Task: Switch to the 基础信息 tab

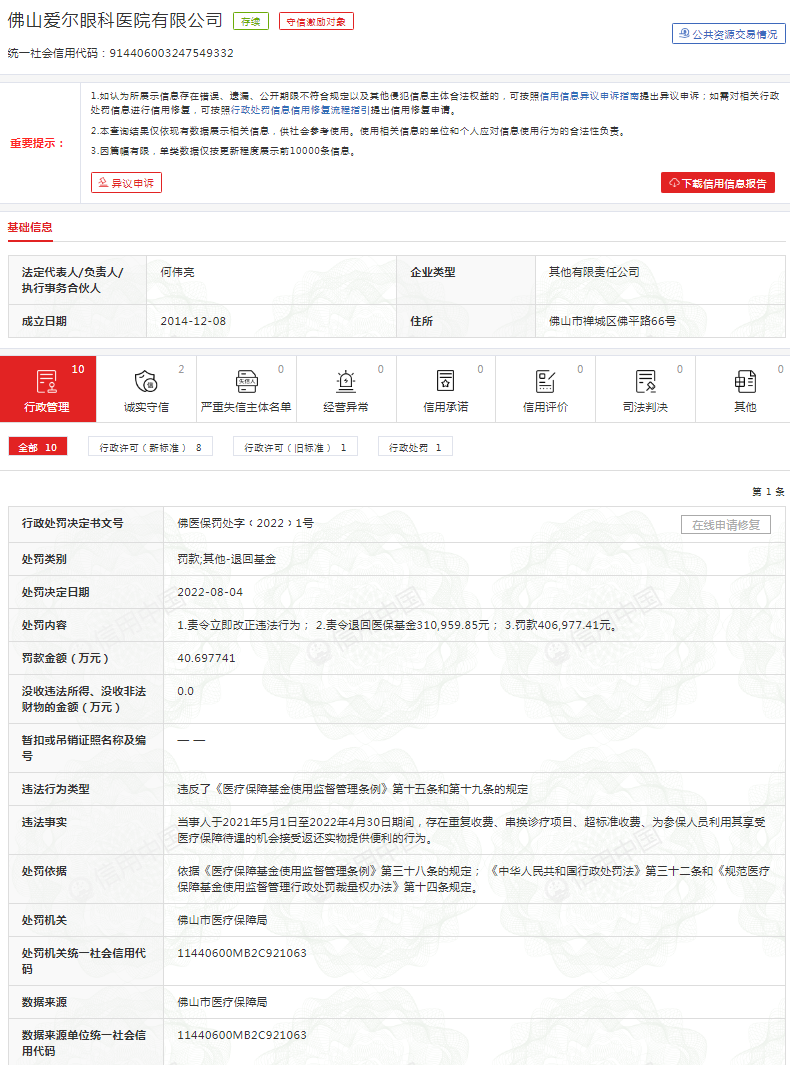Action: pos(30,228)
